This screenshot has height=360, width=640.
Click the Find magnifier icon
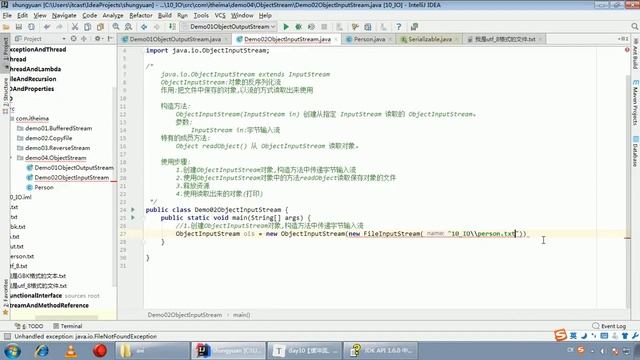click(116, 27)
